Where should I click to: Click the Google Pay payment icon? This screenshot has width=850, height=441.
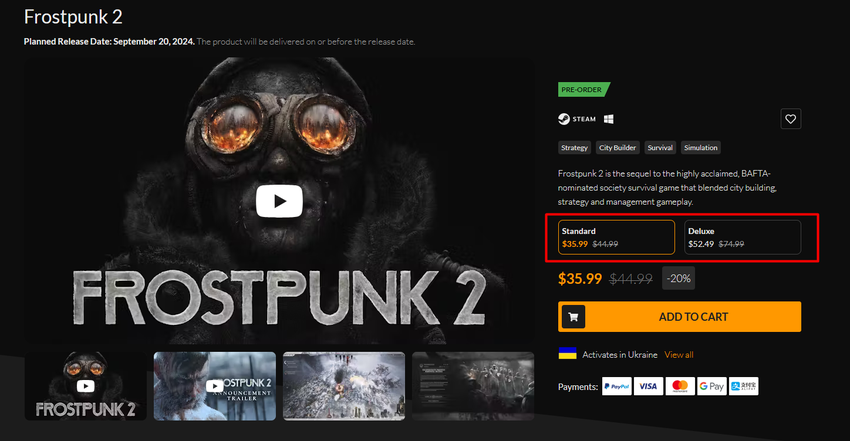(712, 386)
